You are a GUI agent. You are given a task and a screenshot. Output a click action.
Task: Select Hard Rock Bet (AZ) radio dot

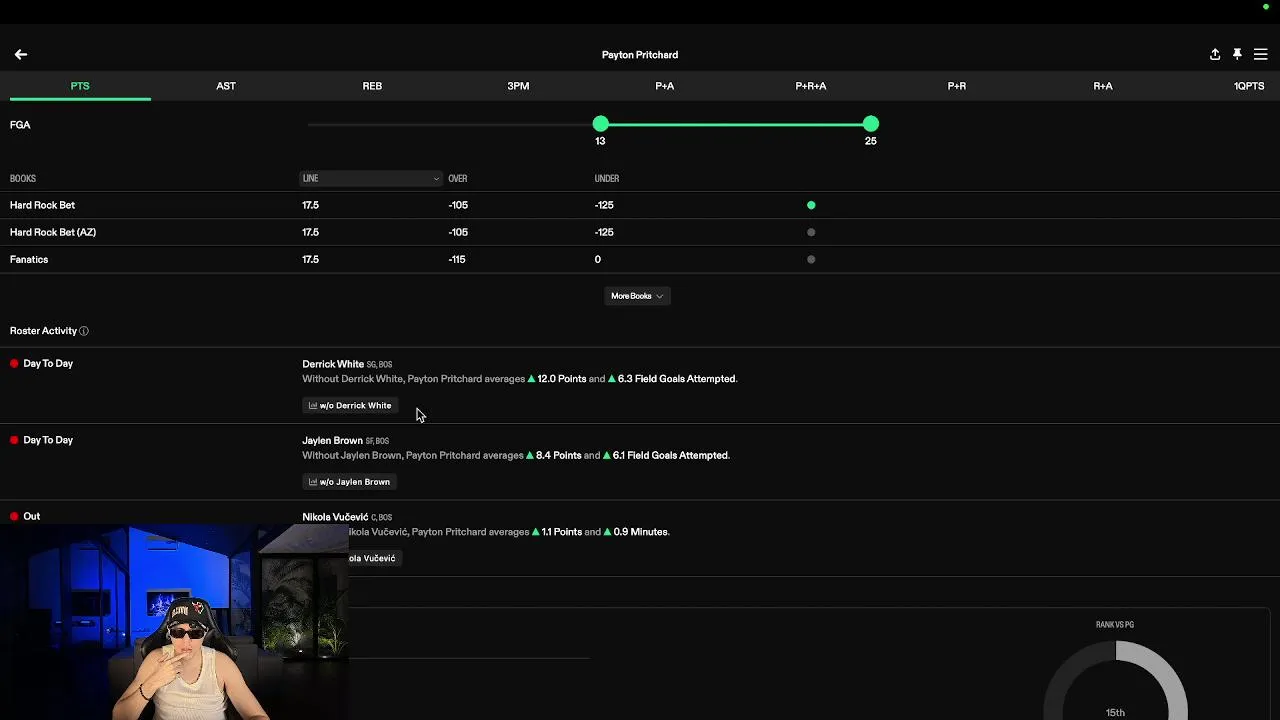811,232
